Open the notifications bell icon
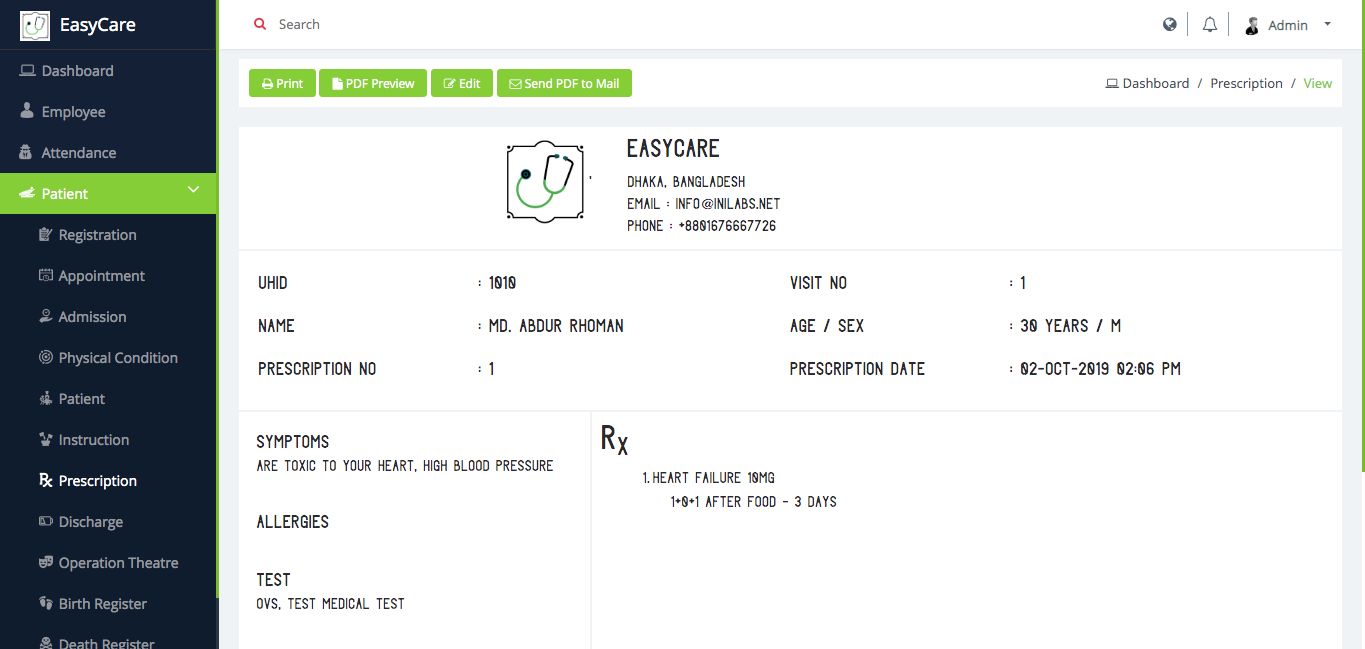 [x=1210, y=25]
